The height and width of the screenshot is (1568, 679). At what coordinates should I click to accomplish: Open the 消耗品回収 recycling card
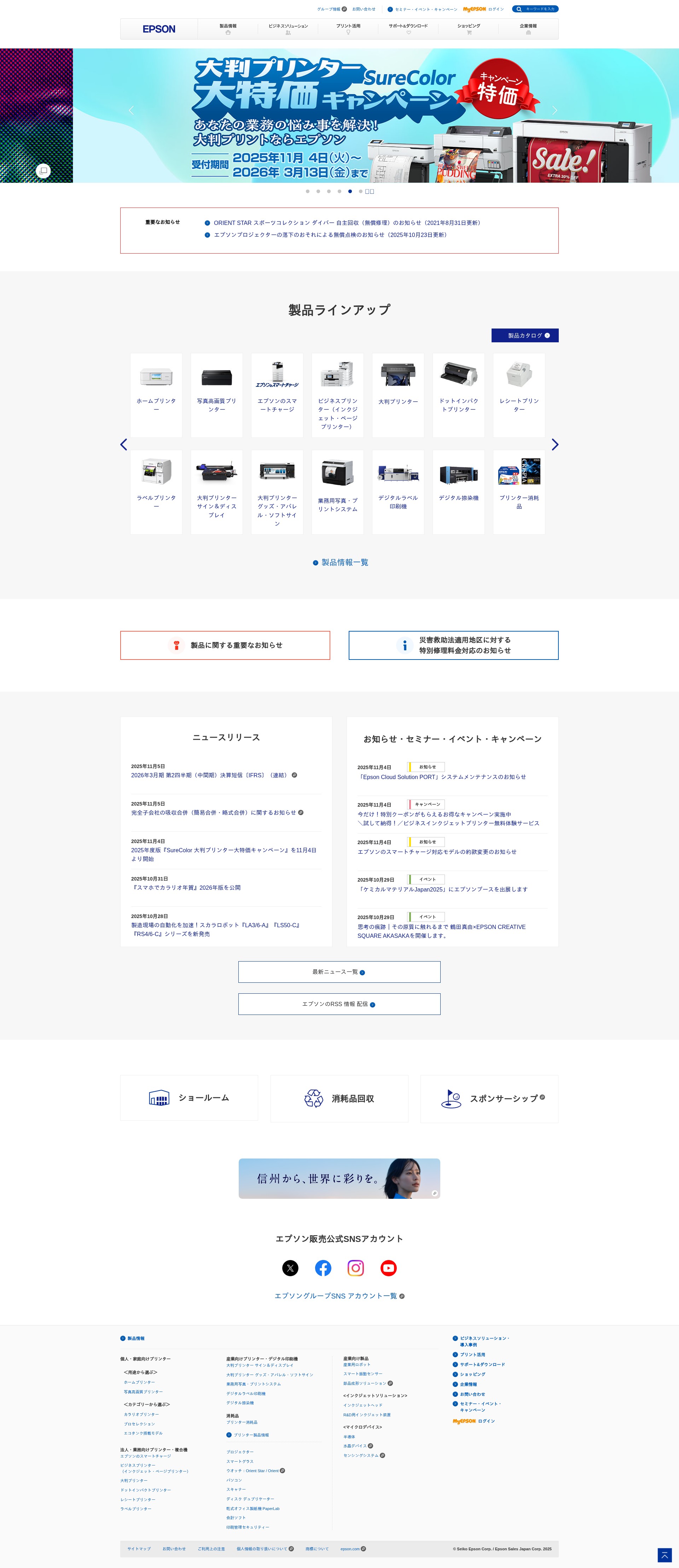[339, 1099]
